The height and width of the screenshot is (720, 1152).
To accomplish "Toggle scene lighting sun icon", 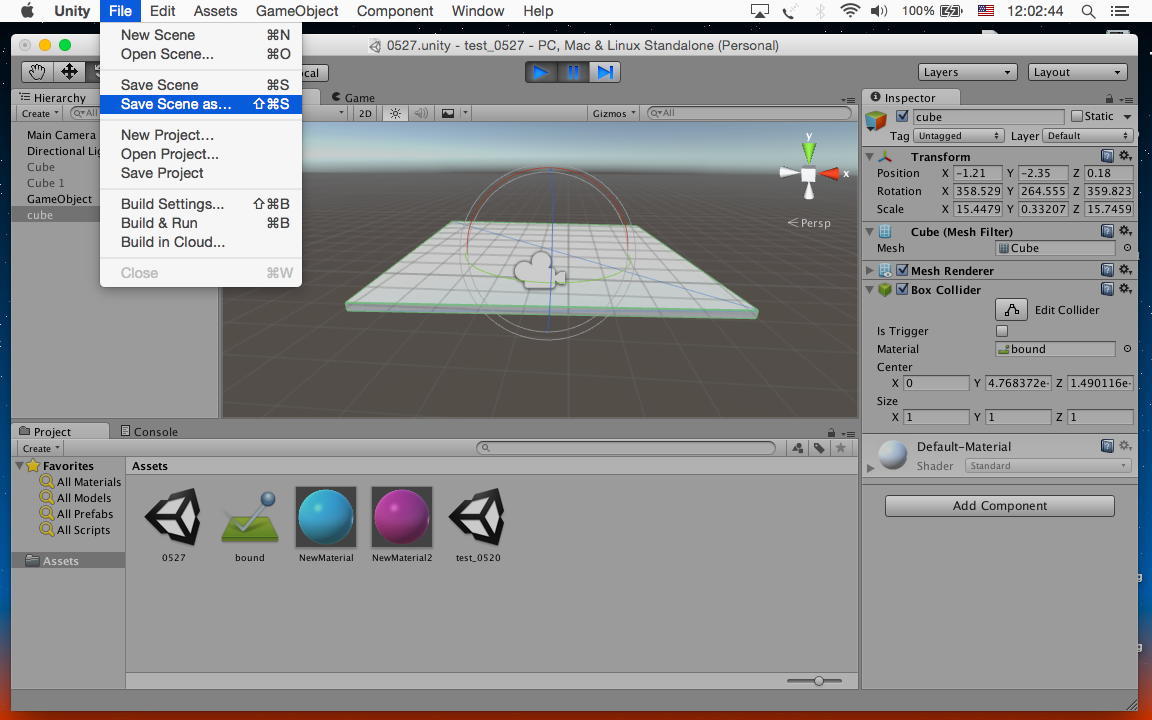I will [395, 113].
